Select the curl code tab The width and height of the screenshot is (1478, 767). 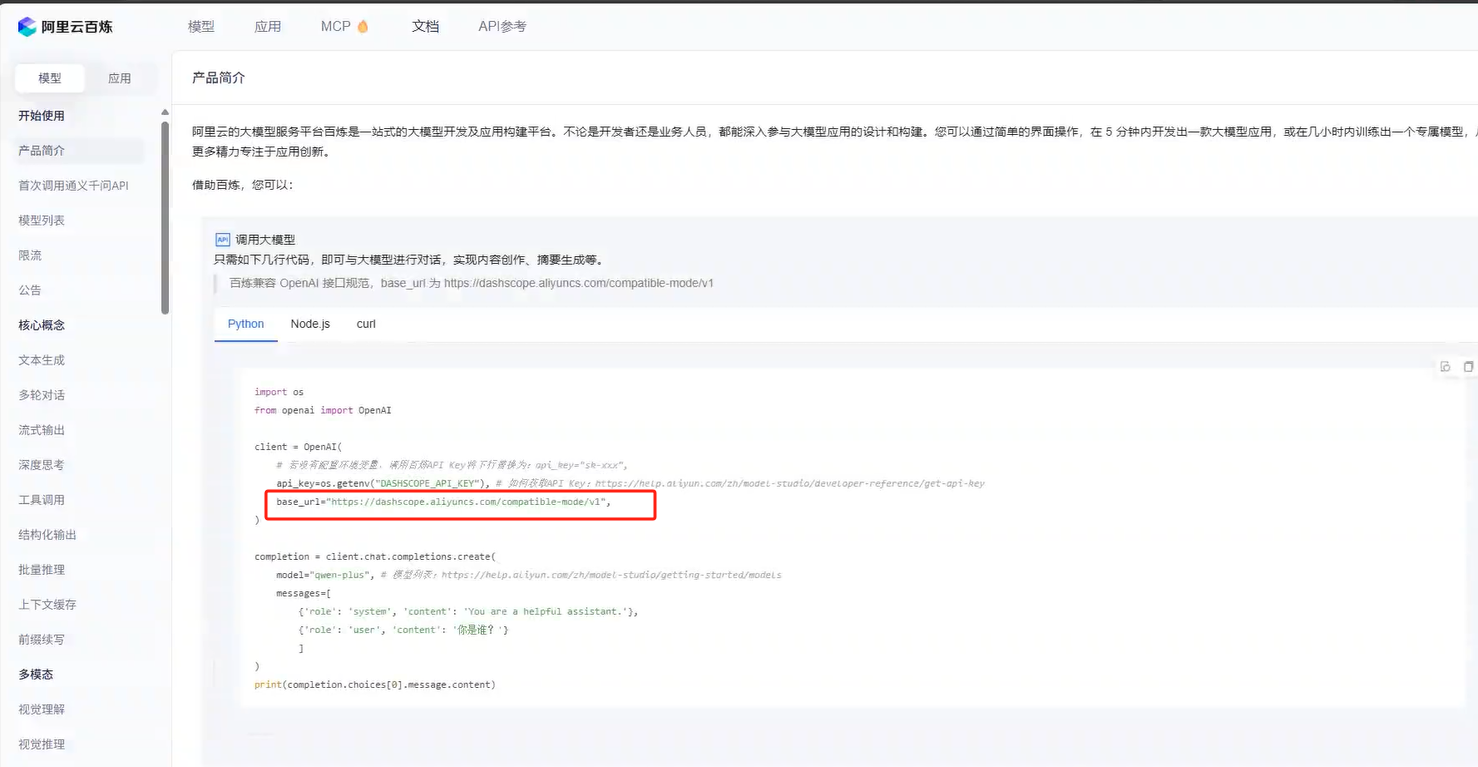(x=366, y=324)
